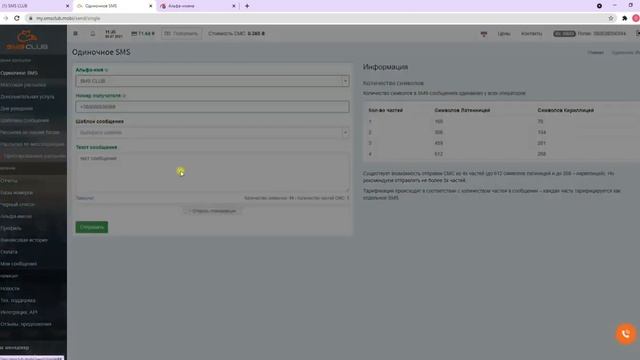The image size is (640, 360).
Task: Reload the page in browser
Action: (x=17, y=18)
